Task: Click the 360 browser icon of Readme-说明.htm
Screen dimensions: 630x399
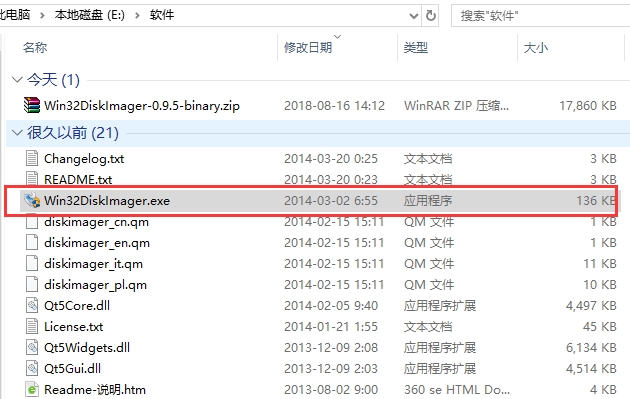Action: (x=32, y=389)
